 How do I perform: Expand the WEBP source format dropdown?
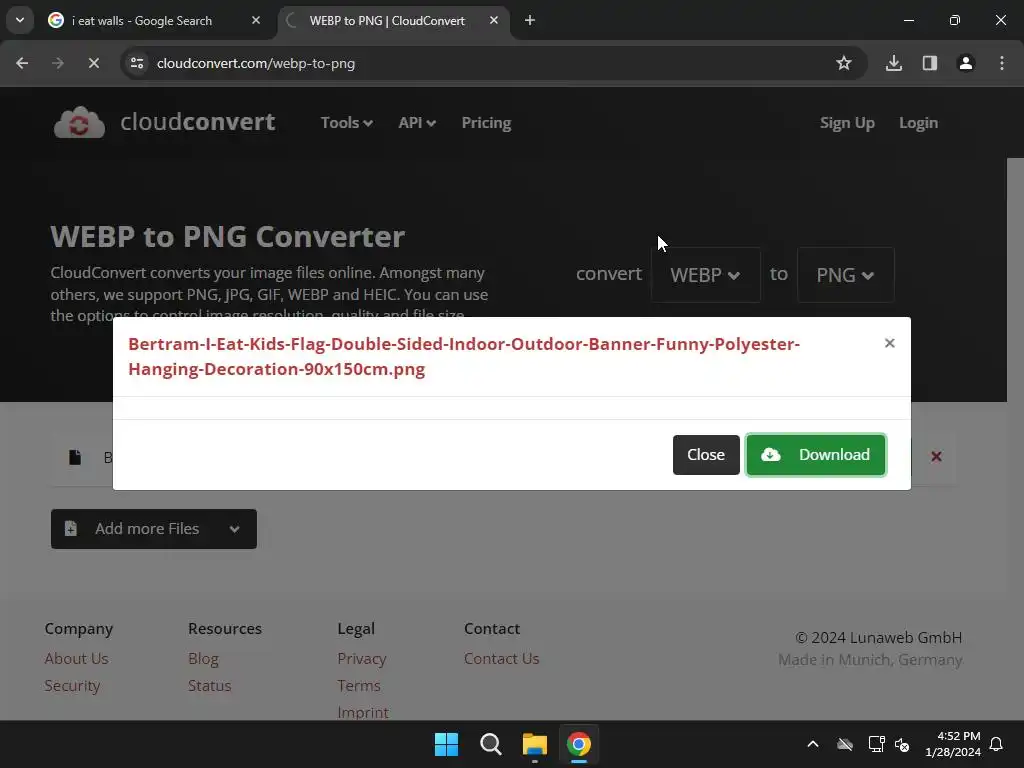(x=705, y=275)
